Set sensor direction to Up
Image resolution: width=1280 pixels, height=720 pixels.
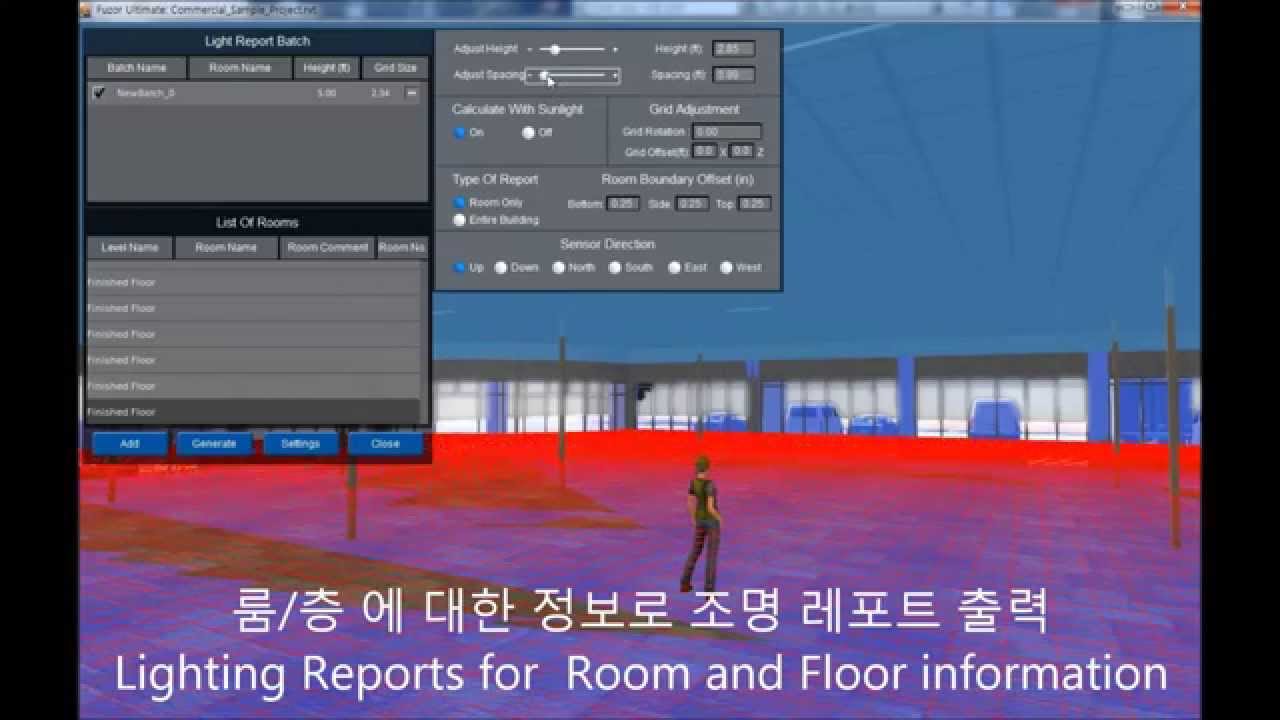coord(460,267)
